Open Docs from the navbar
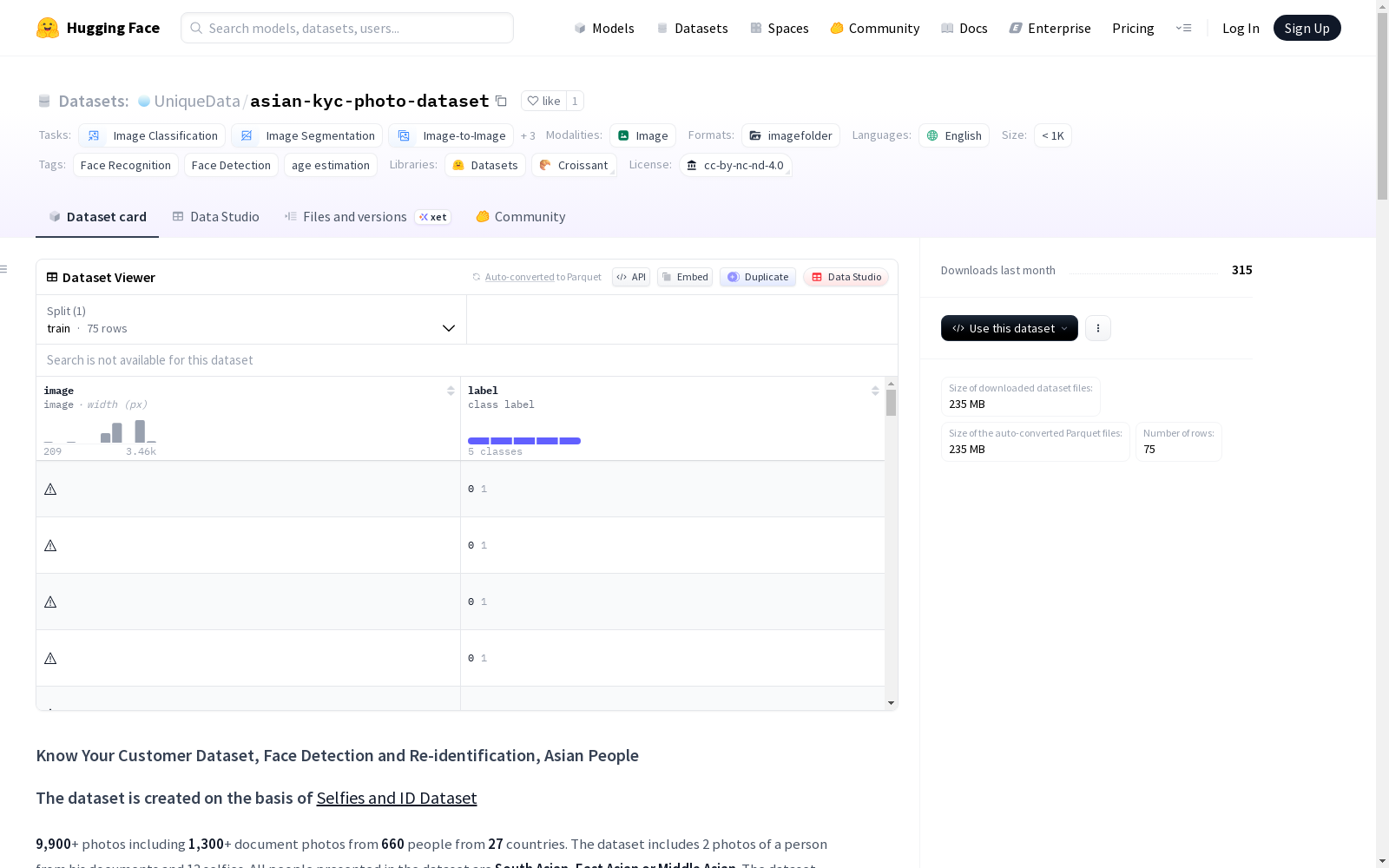The image size is (1389, 868). (964, 28)
